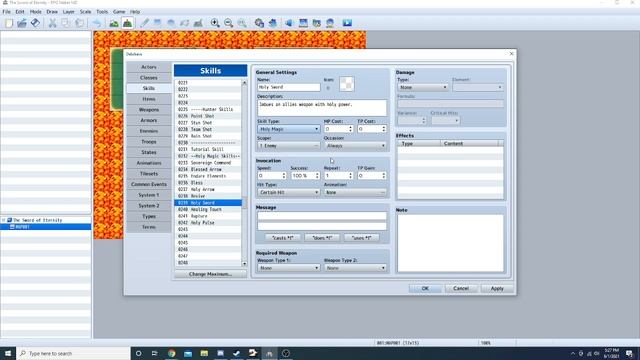
Task: Open the Animation selector
Action: pos(355,192)
